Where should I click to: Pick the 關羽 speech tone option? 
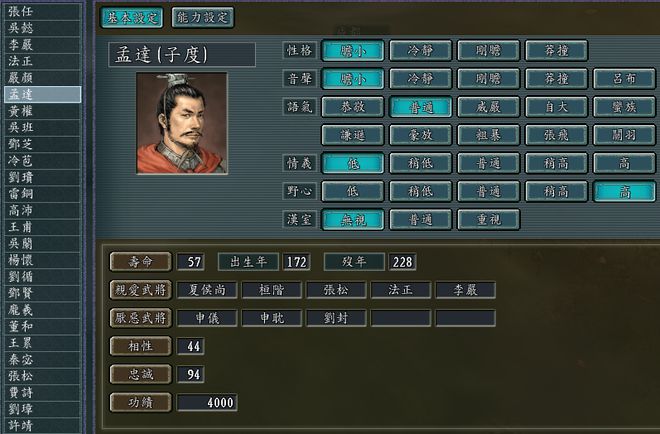click(624, 135)
